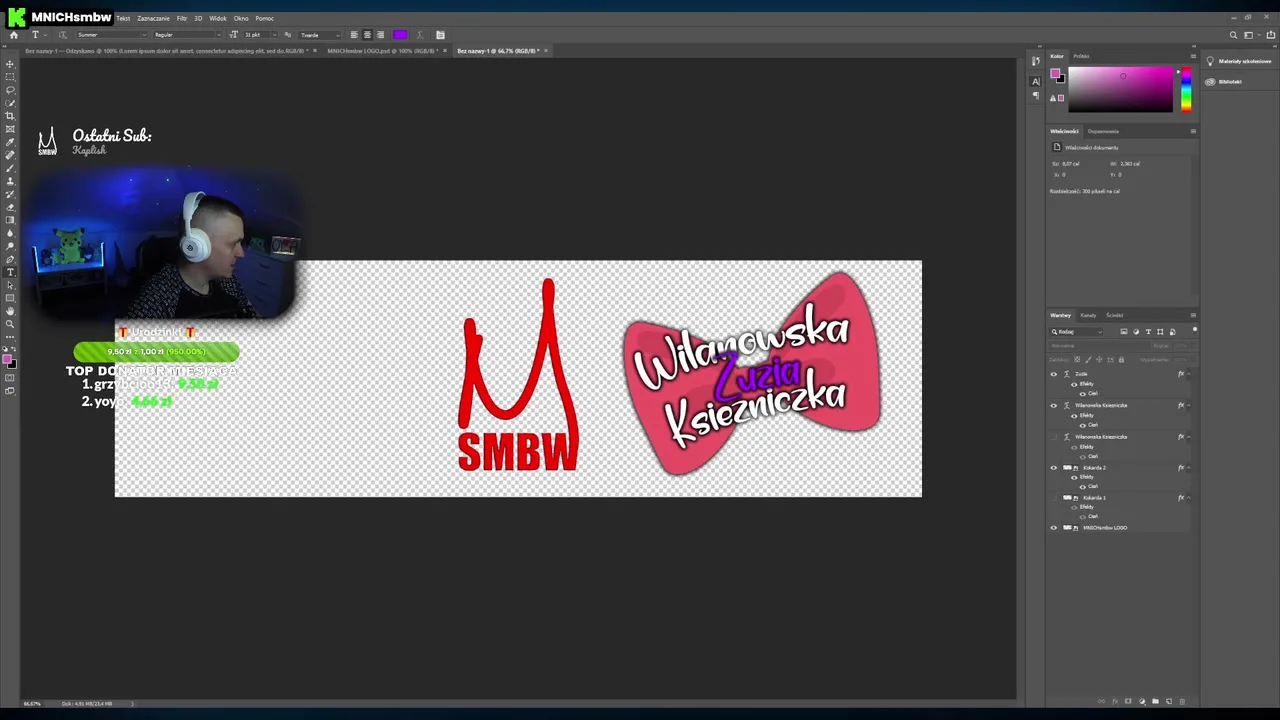The width and height of the screenshot is (1280, 720).
Task: Open the Type tool preset picker arrow
Action: click(x=45, y=35)
